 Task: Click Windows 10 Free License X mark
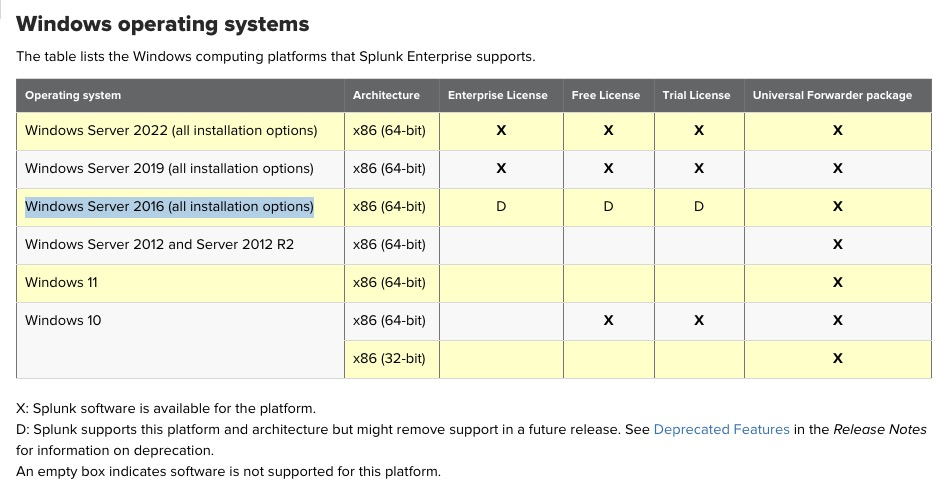608,320
